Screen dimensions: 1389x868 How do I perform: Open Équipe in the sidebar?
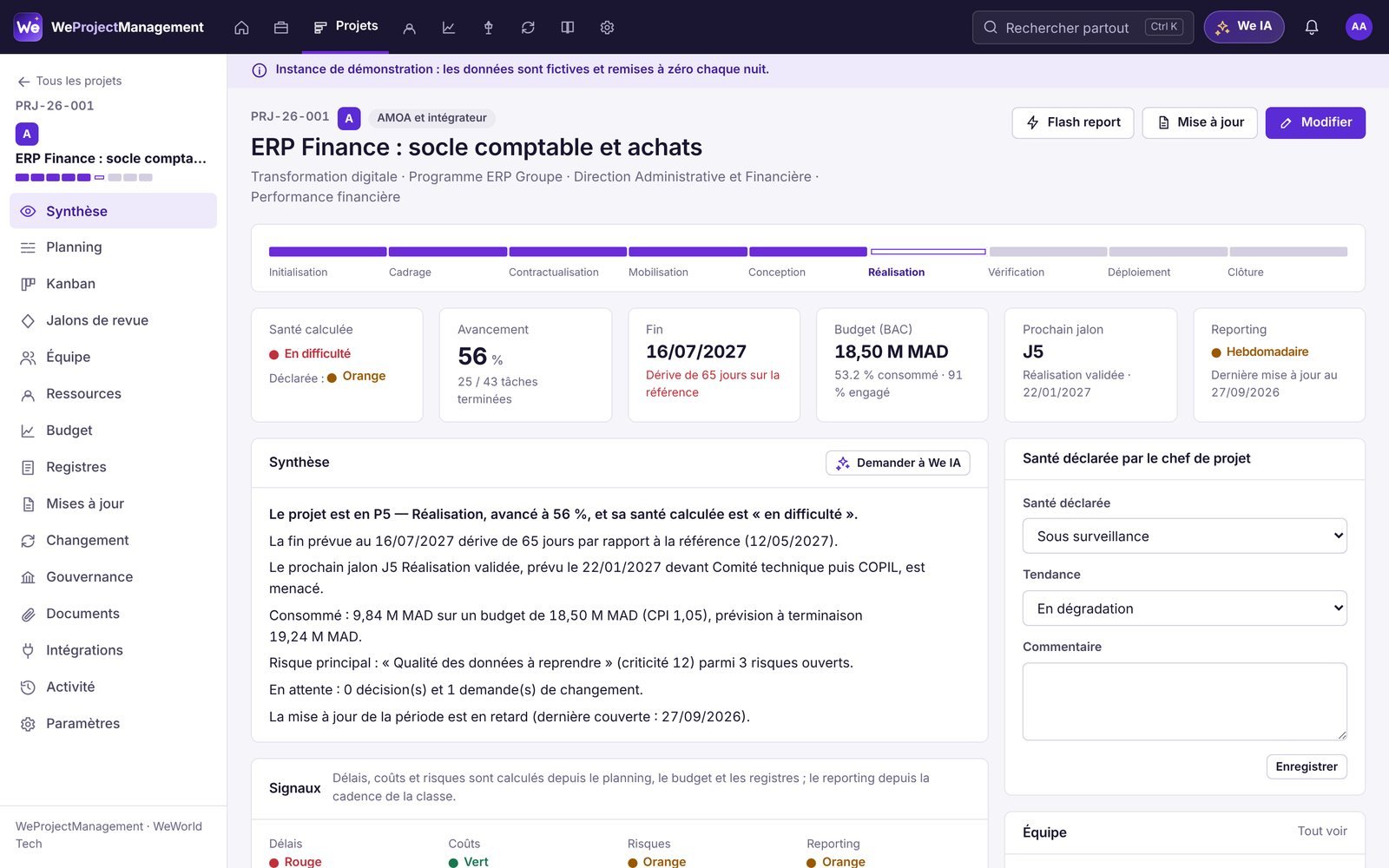coord(113,357)
